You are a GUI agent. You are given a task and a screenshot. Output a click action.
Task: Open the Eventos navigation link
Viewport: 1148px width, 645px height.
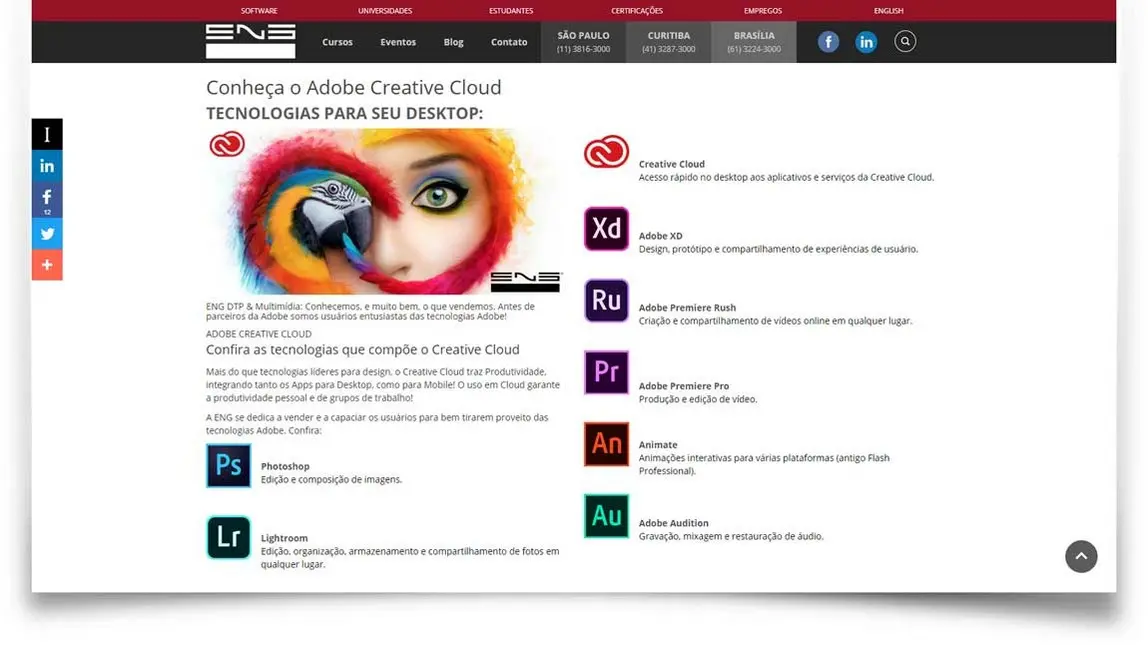pos(398,42)
